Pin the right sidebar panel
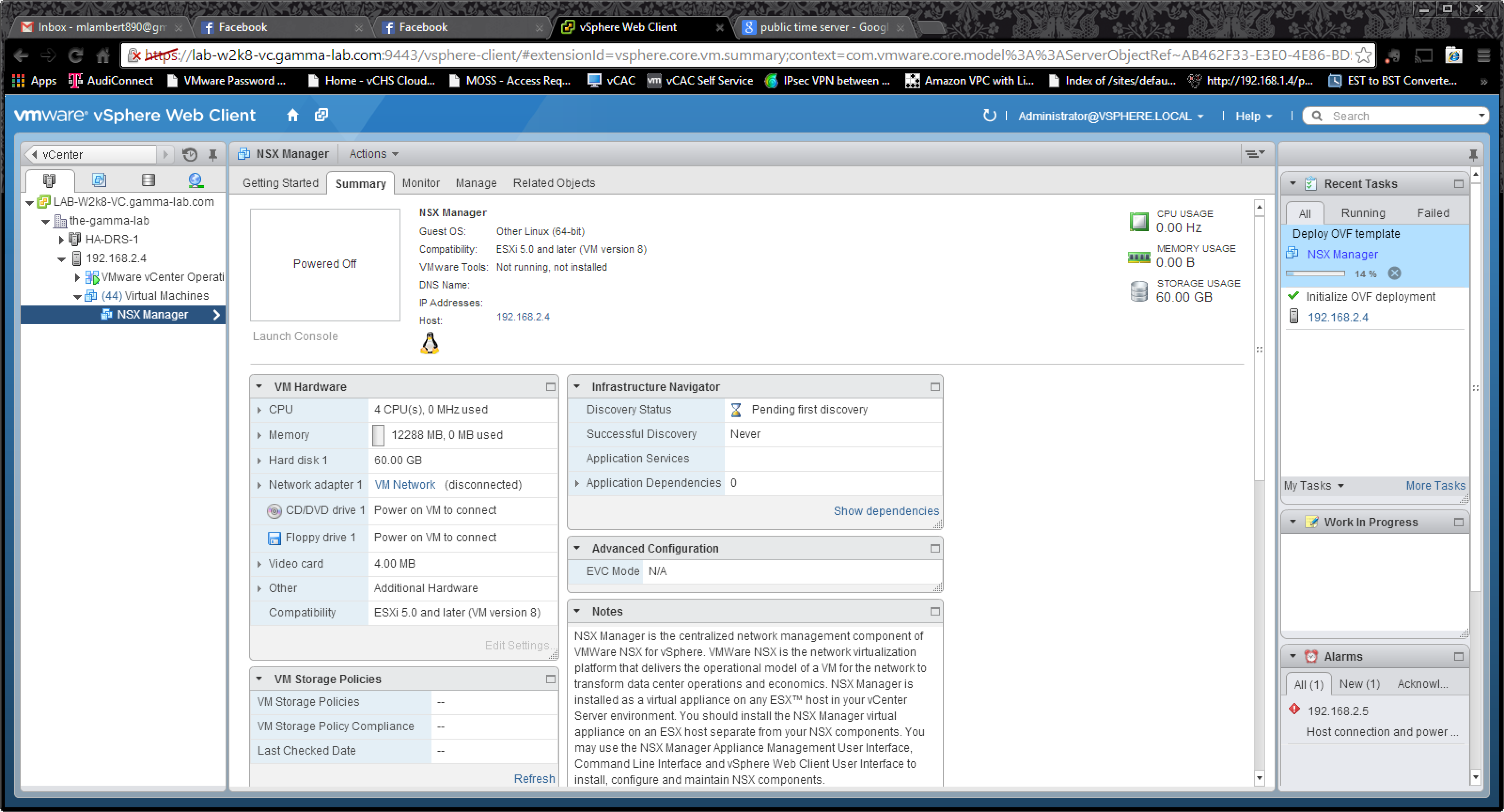Image resolution: width=1504 pixels, height=812 pixels. pos(1473,154)
